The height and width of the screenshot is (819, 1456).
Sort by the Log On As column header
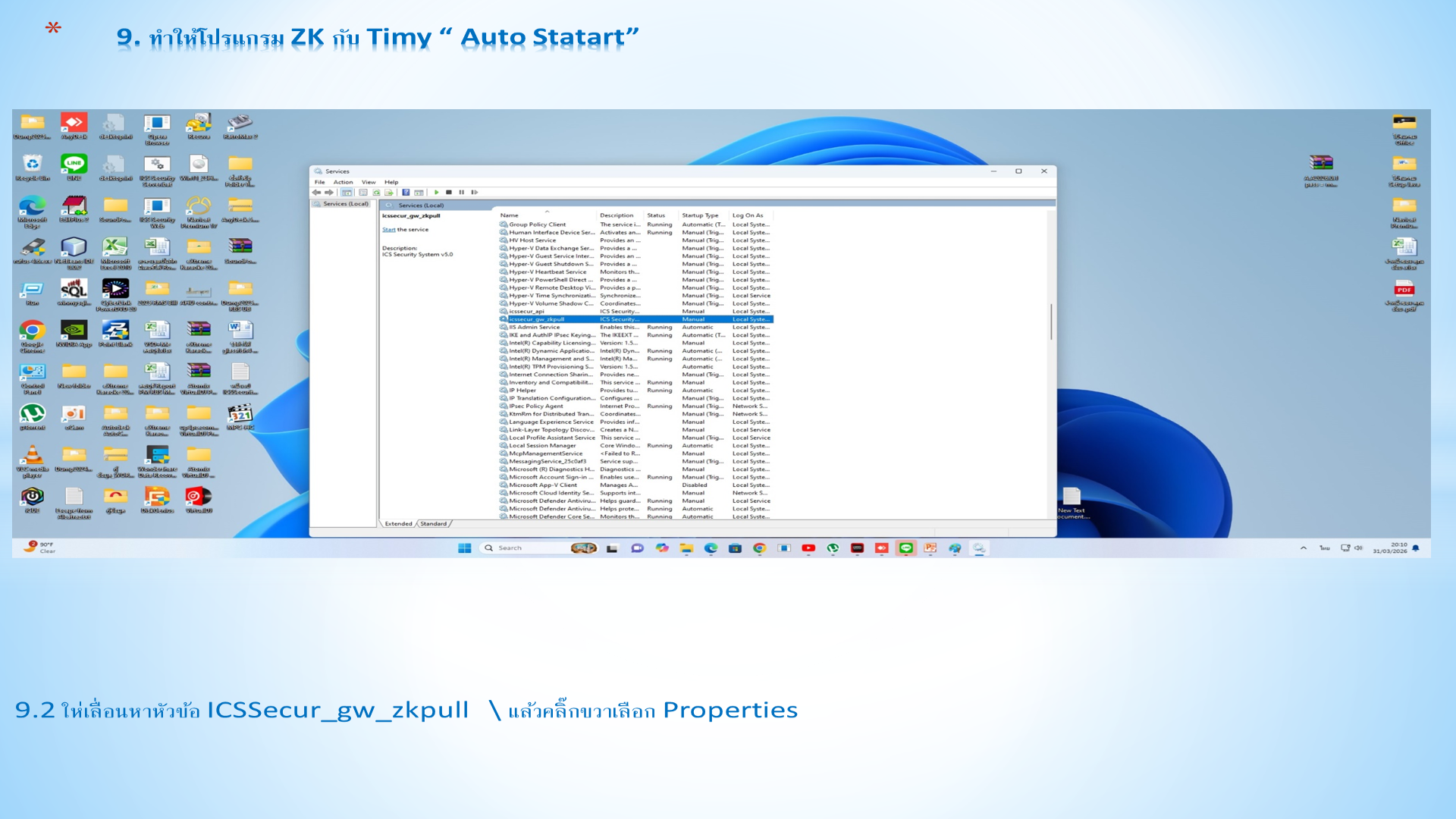coord(751,215)
